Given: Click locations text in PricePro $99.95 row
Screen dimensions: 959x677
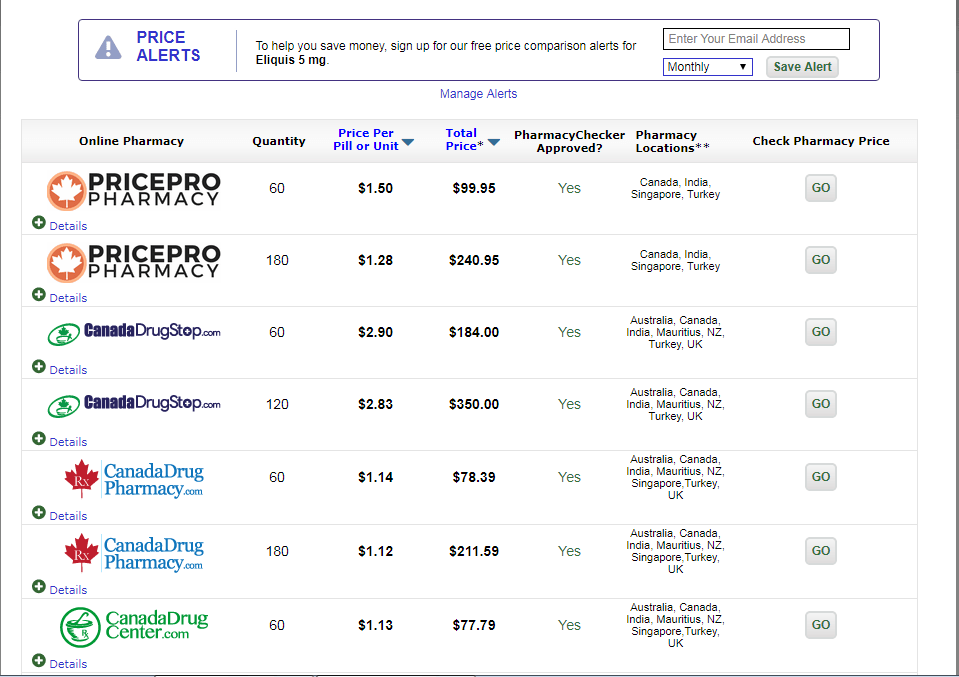Looking at the screenshot, I should [675, 188].
